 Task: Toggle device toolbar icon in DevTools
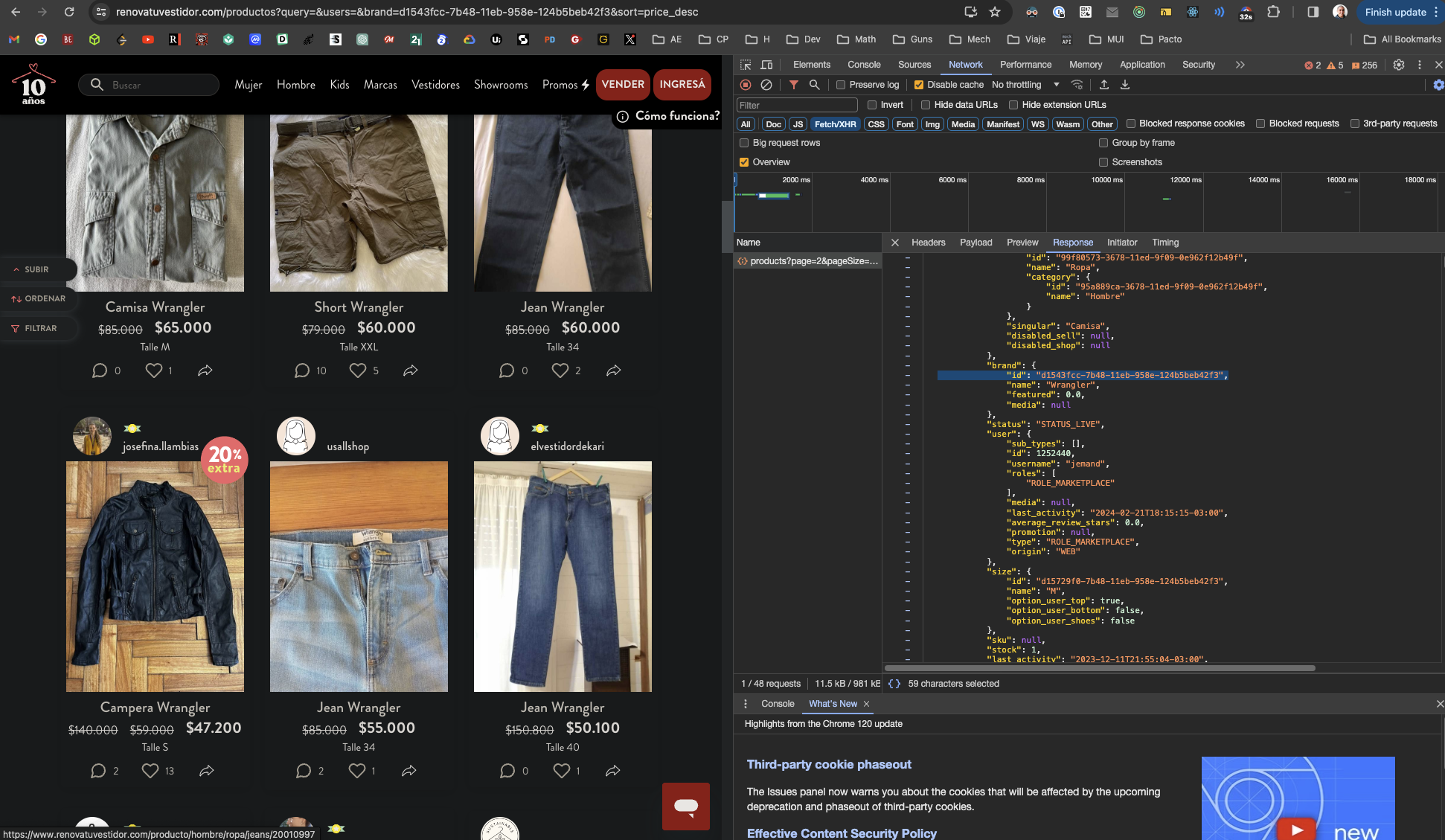point(766,65)
